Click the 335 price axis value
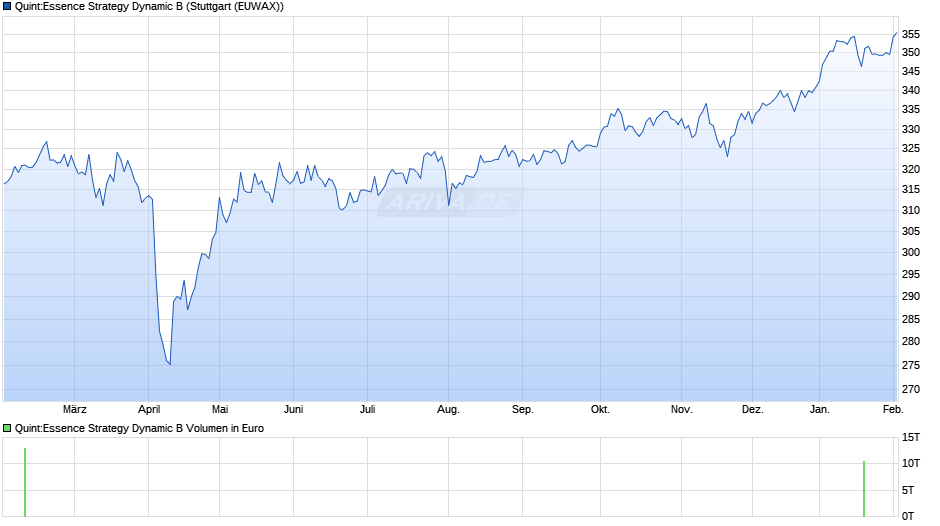 911,109
